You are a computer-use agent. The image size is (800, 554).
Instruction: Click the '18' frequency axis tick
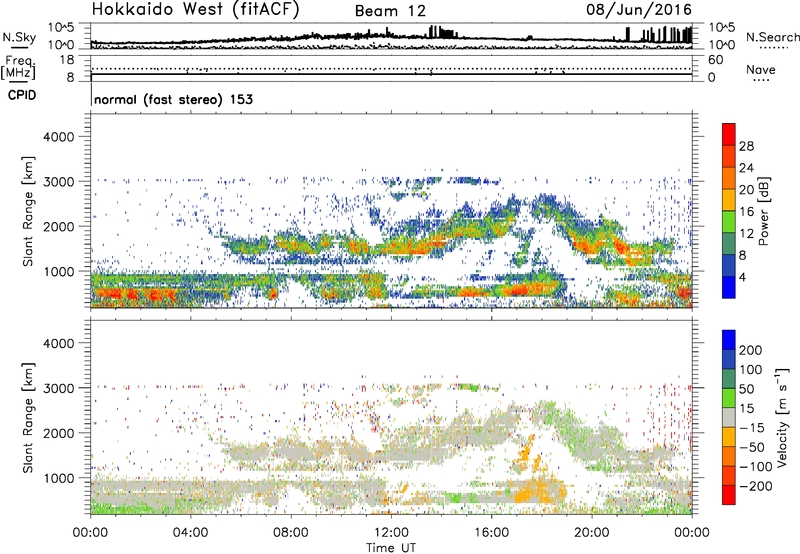67,60
